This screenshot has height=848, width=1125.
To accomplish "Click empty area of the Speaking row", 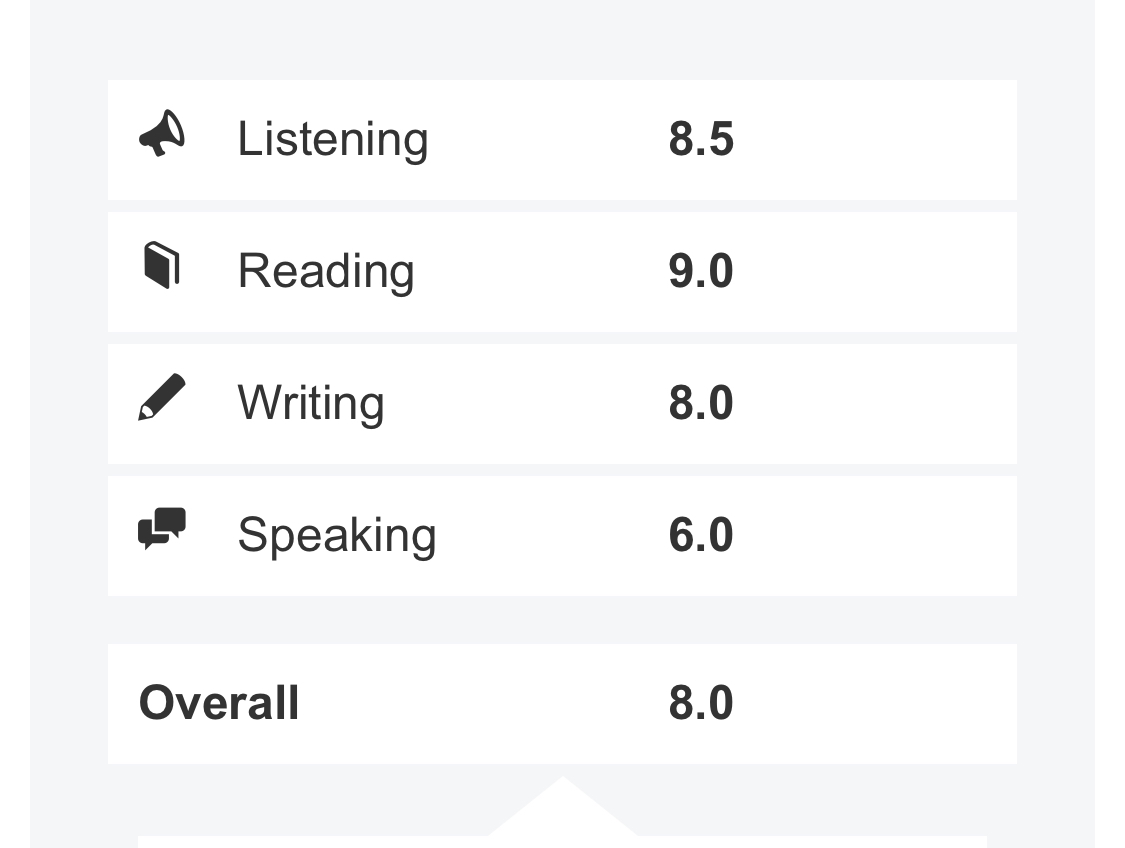I will pos(875,536).
